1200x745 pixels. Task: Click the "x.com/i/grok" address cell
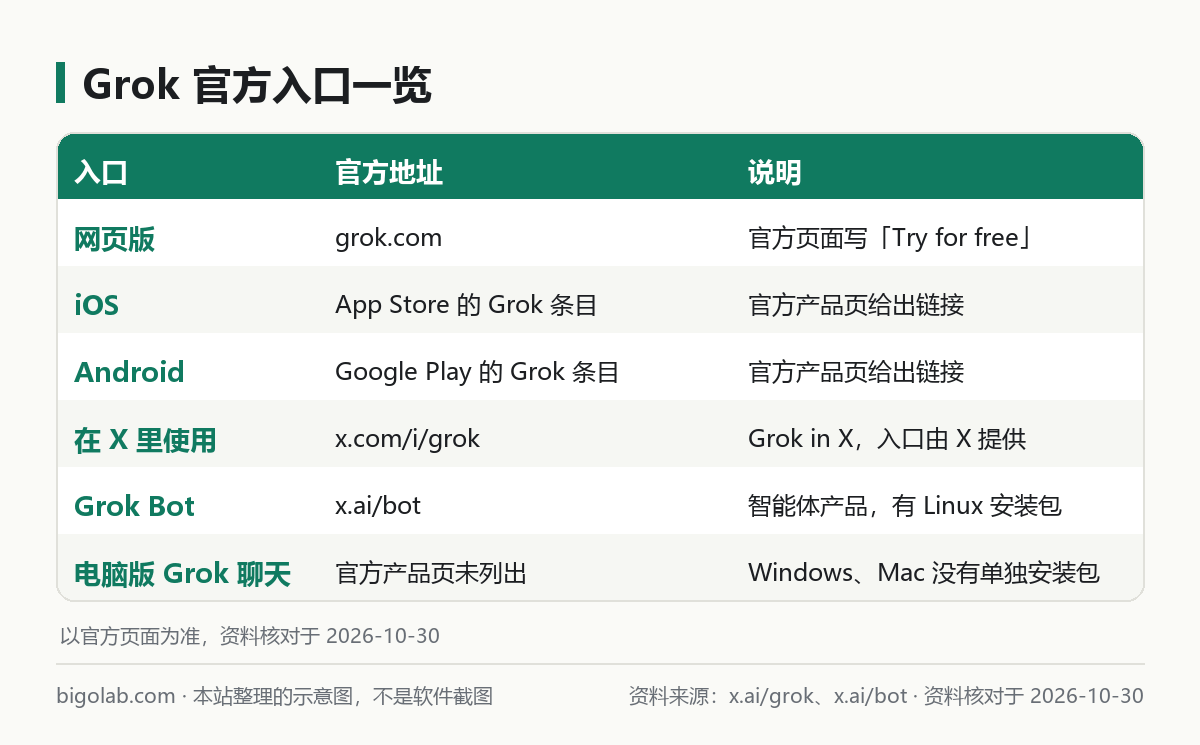(x=407, y=439)
